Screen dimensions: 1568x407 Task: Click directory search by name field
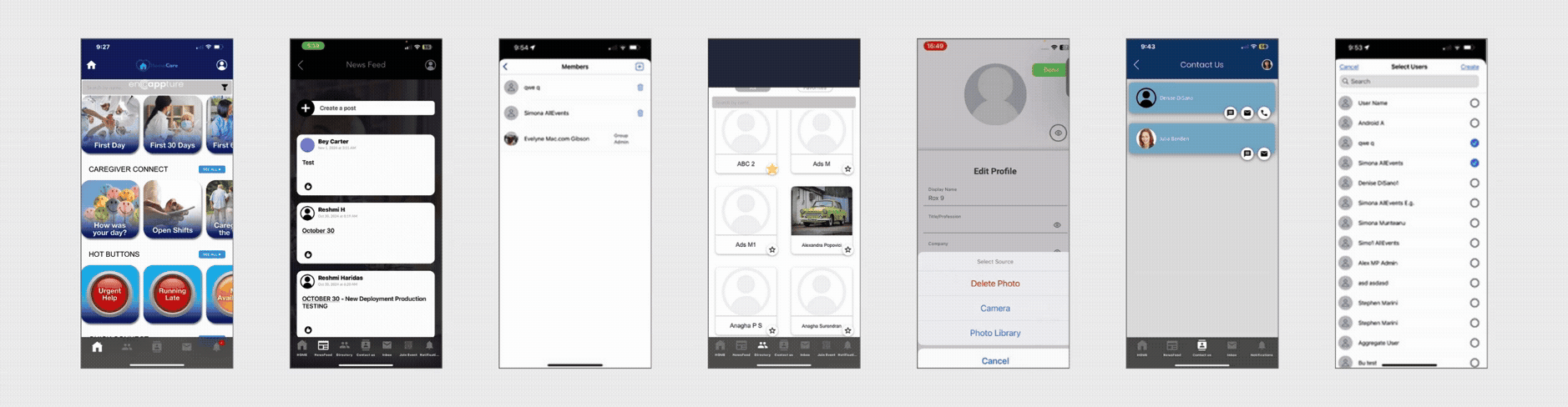[x=784, y=103]
